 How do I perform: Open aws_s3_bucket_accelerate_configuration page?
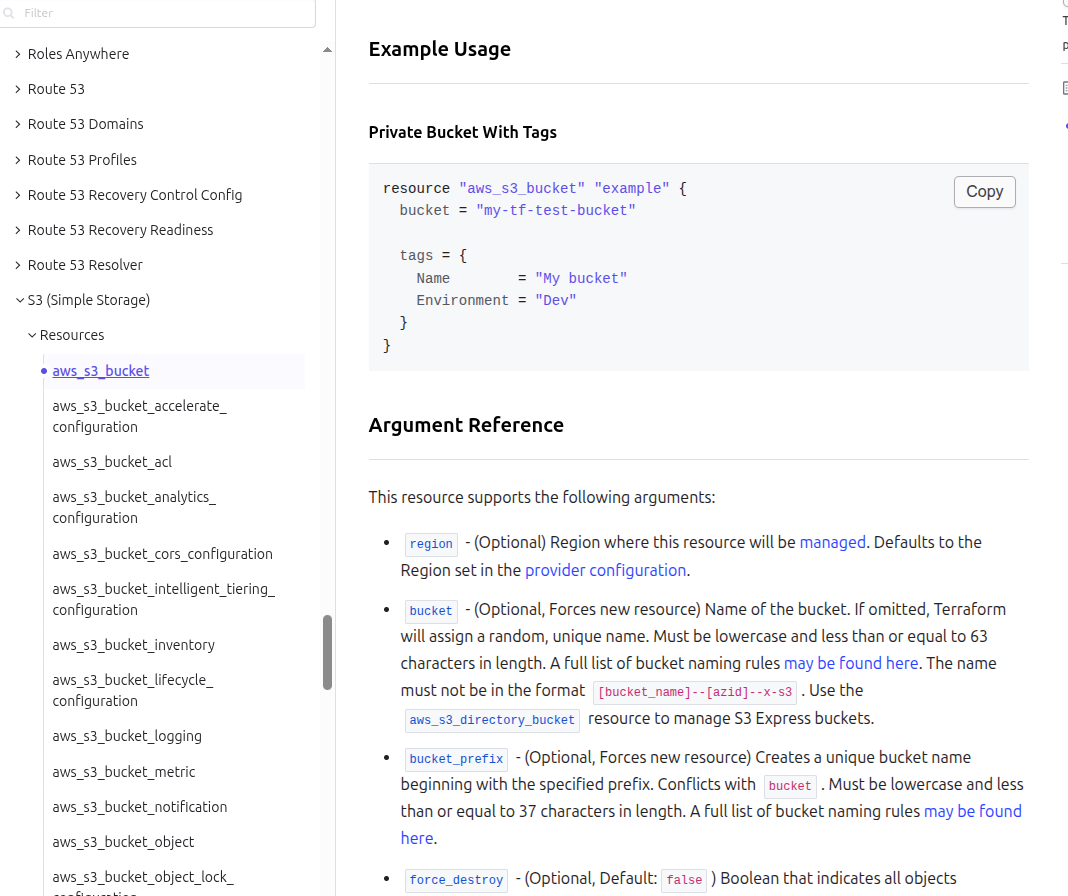click(x=140, y=416)
